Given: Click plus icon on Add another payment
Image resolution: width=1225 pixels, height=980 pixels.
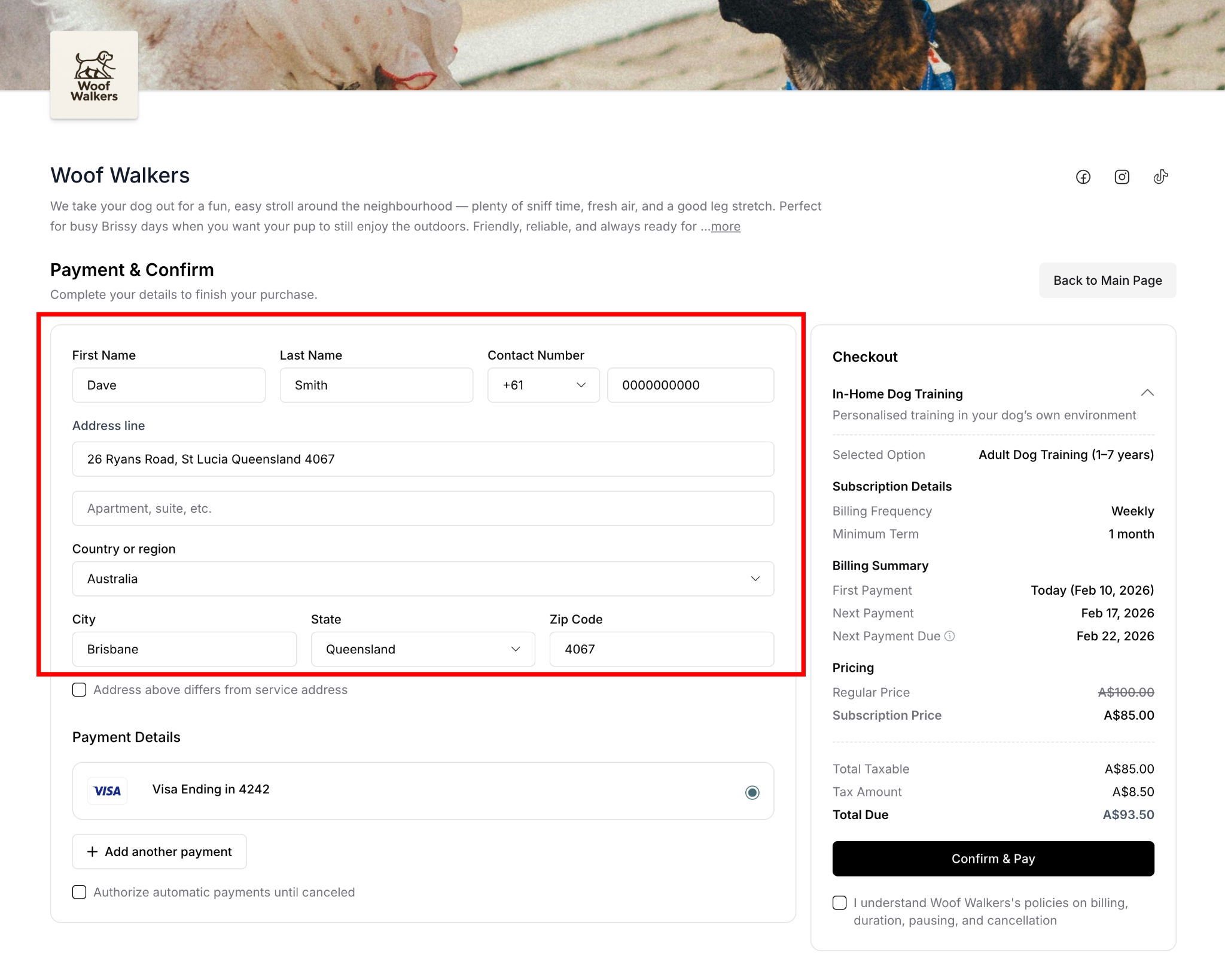Looking at the screenshot, I should pyautogui.click(x=92, y=851).
